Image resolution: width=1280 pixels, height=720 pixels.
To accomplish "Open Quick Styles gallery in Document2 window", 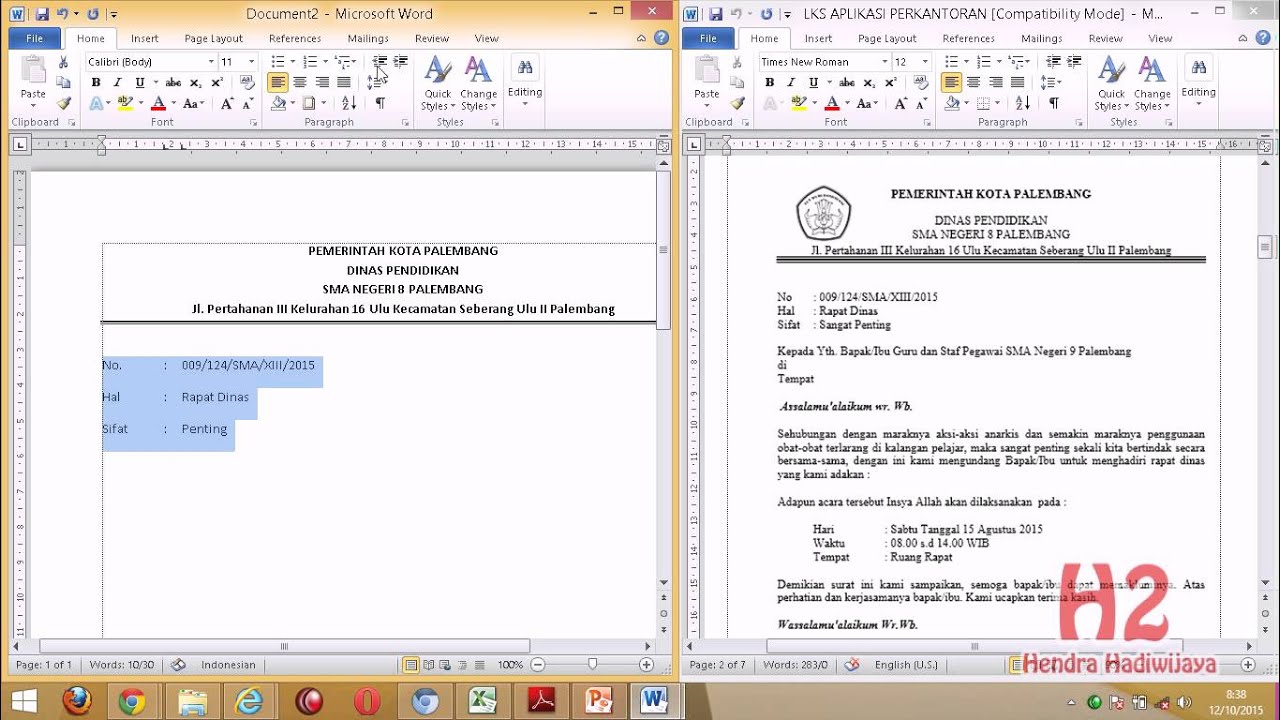I will coord(437,84).
